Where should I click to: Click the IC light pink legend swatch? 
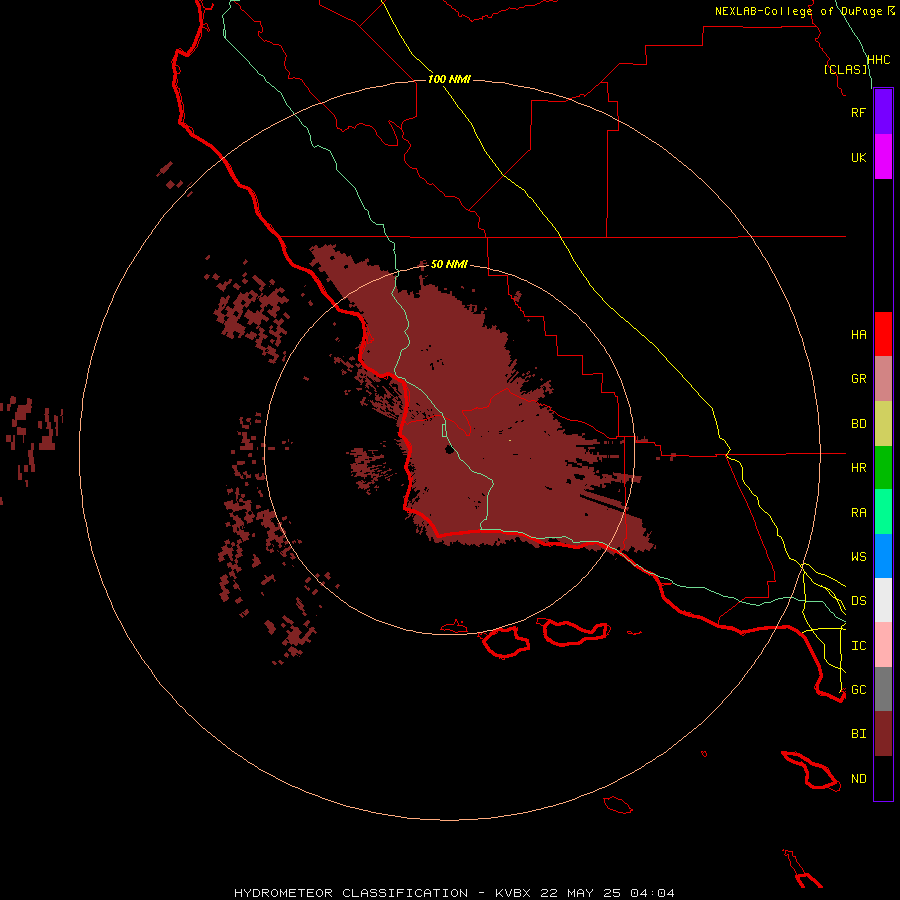[x=883, y=645]
